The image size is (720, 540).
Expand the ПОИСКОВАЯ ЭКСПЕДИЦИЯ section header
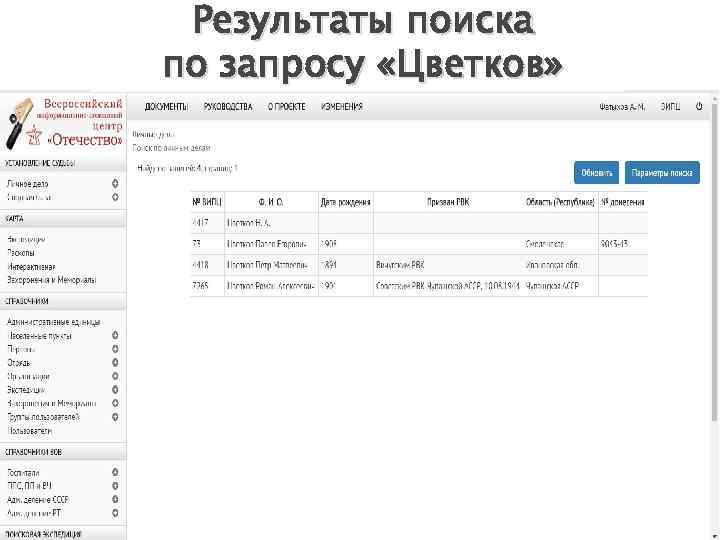(63, 534)
